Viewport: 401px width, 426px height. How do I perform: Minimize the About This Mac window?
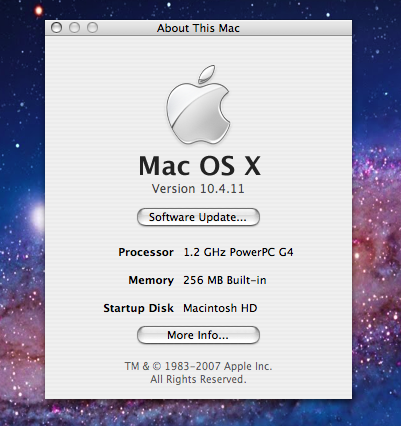tap(74, 28)
